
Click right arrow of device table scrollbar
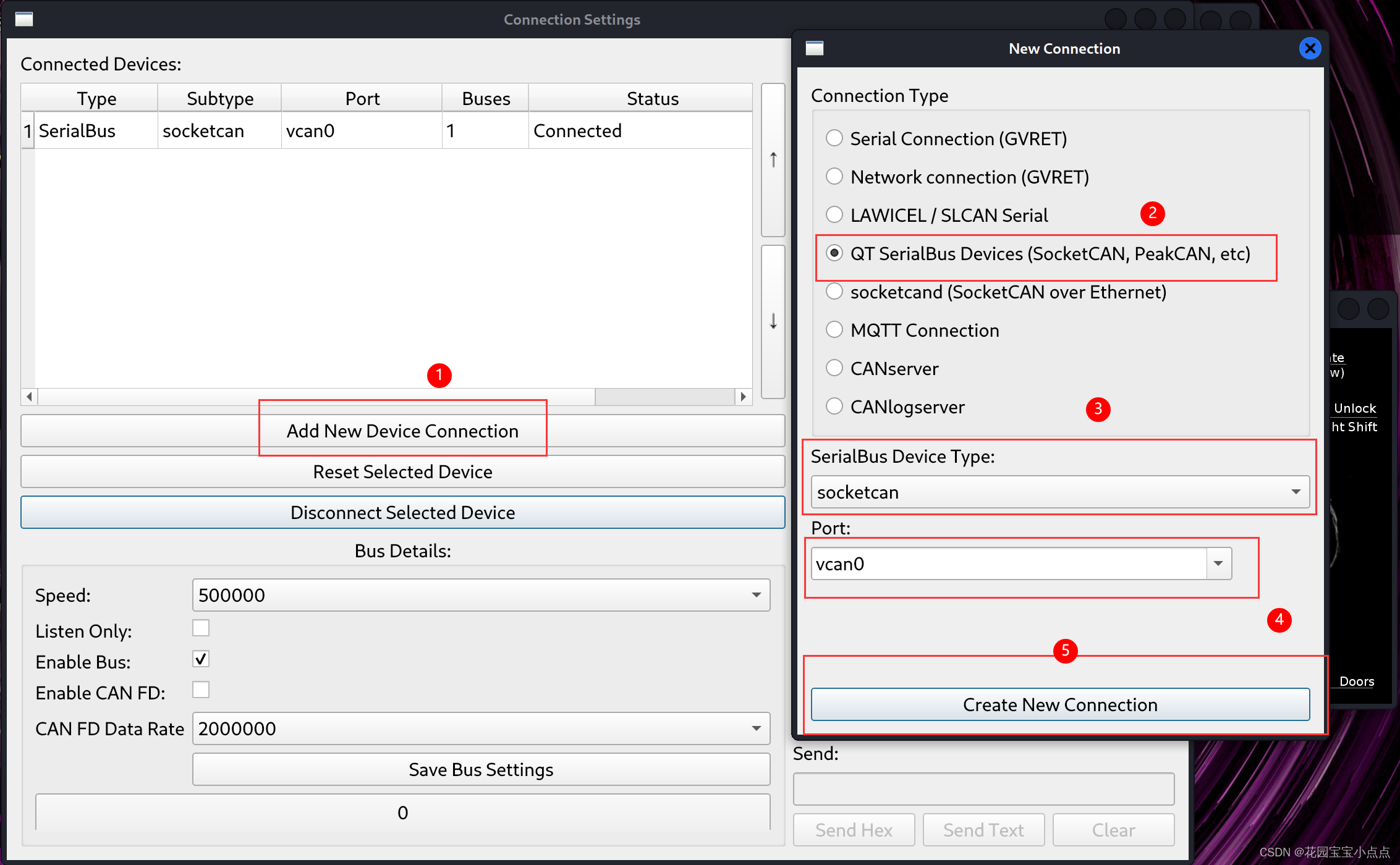point(744,396)
